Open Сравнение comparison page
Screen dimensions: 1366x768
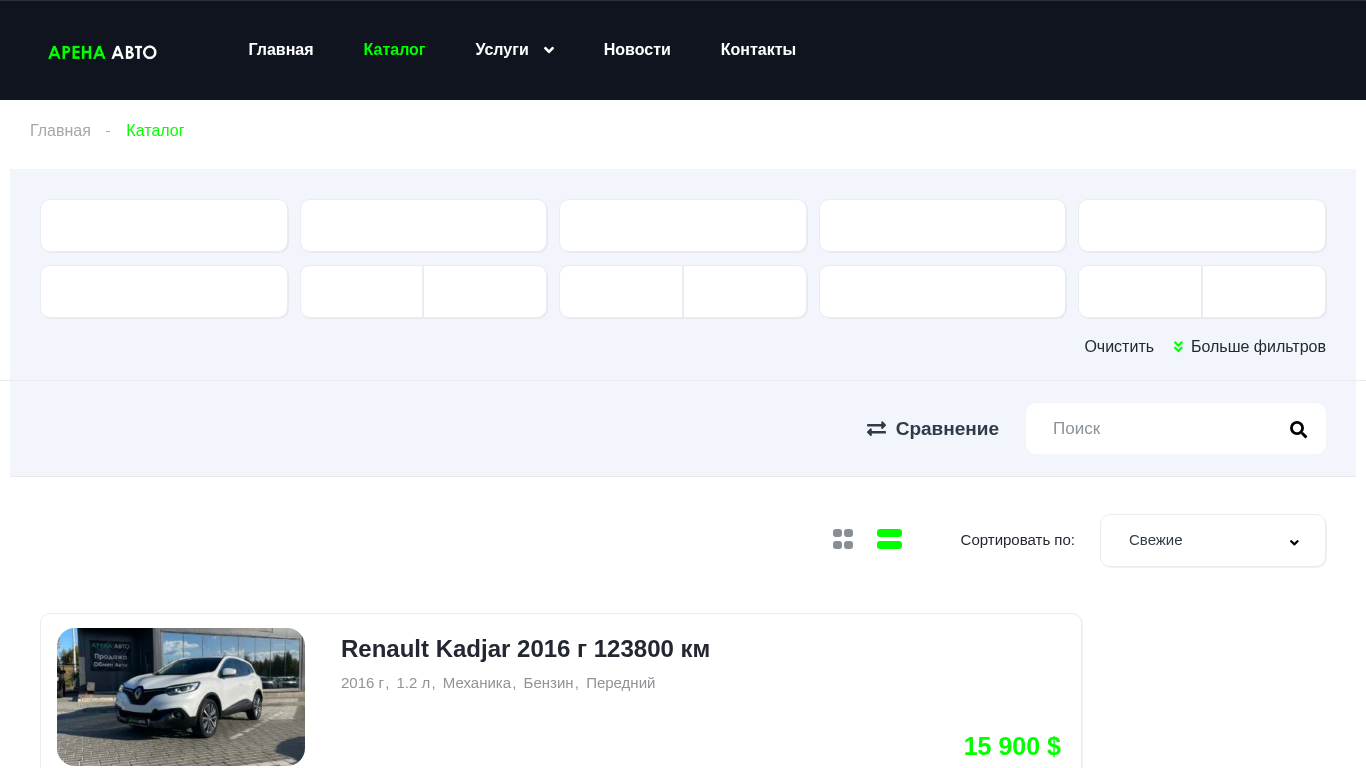932,429
